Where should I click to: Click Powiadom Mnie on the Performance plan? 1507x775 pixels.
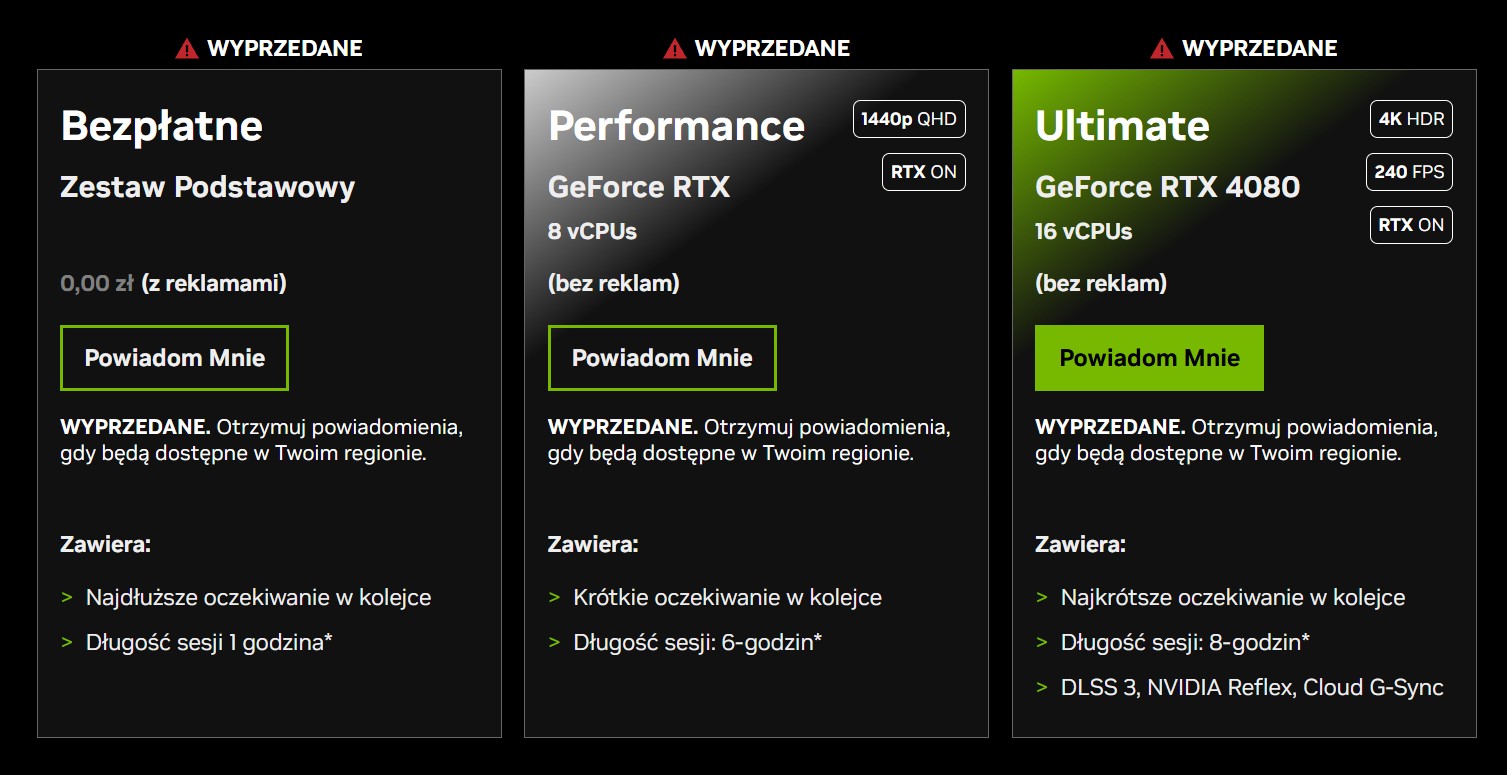(661, 357)
